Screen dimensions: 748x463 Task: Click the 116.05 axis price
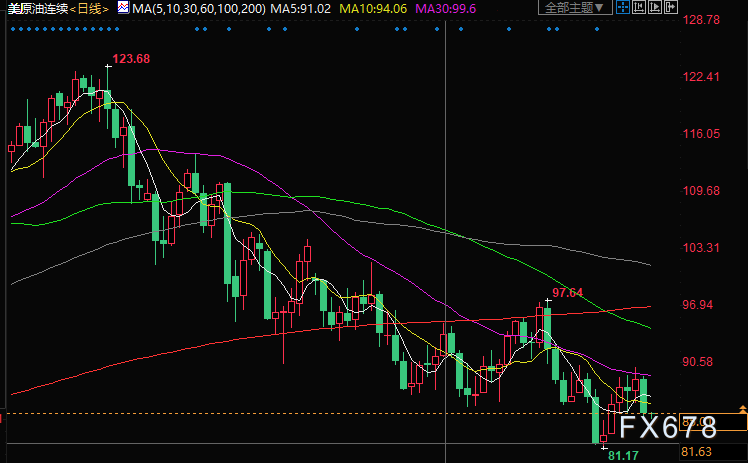point(701,134)
